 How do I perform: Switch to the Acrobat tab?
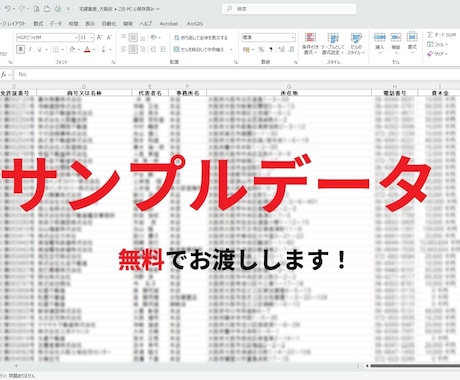coord(169,23)
